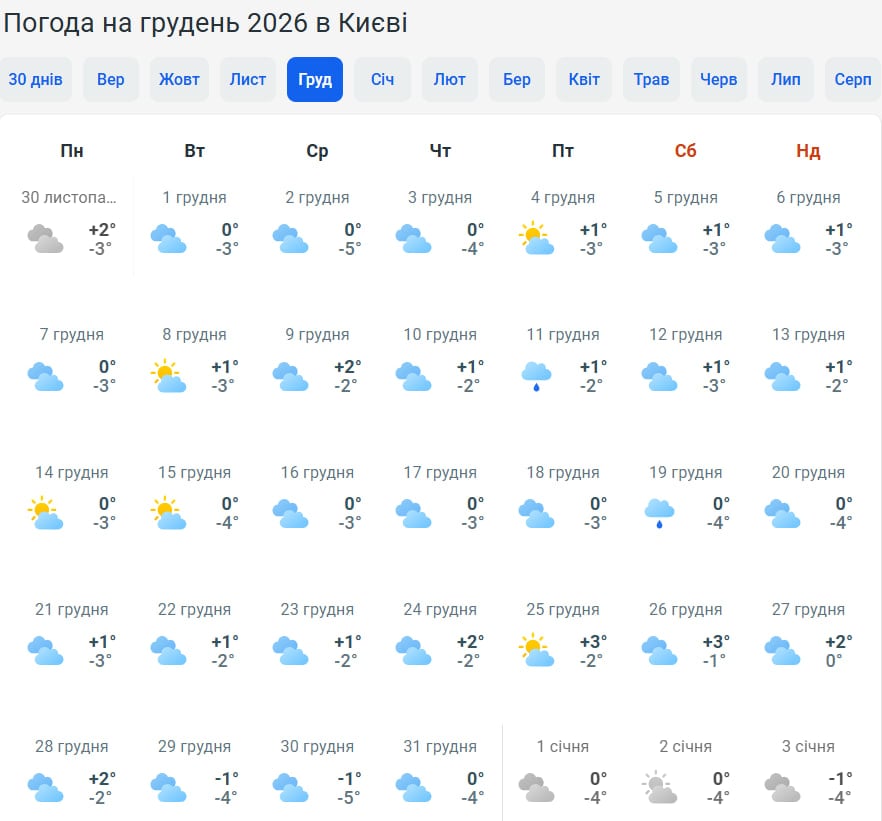Screen dimensions: 882x821
Task: Open the 18 грудня day forecast
Action: [x=562, y=498]
